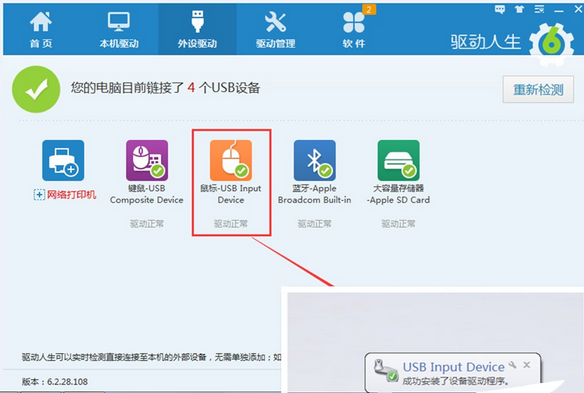Click the 您的电脑目前链接了 4 个USB设备 heading
Viewport: 584px width, 393px height.
(x=166, y=88)
